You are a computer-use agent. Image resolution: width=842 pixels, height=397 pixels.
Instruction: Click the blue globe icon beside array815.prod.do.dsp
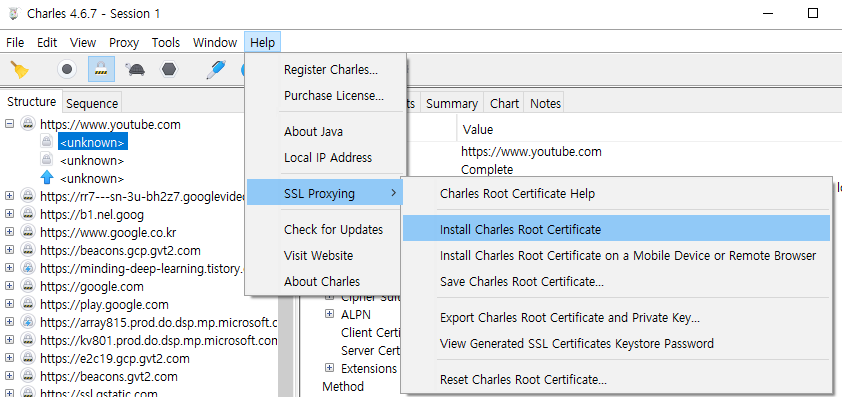click(27, 322)
